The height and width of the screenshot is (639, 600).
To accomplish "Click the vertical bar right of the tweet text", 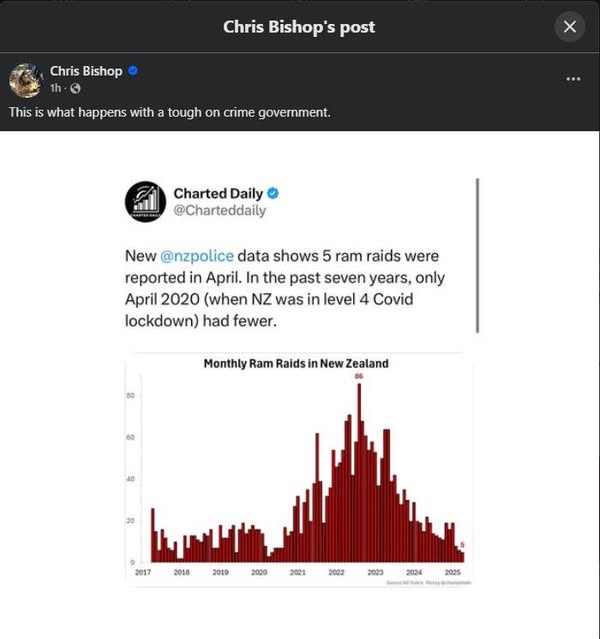I will [477, 256].
